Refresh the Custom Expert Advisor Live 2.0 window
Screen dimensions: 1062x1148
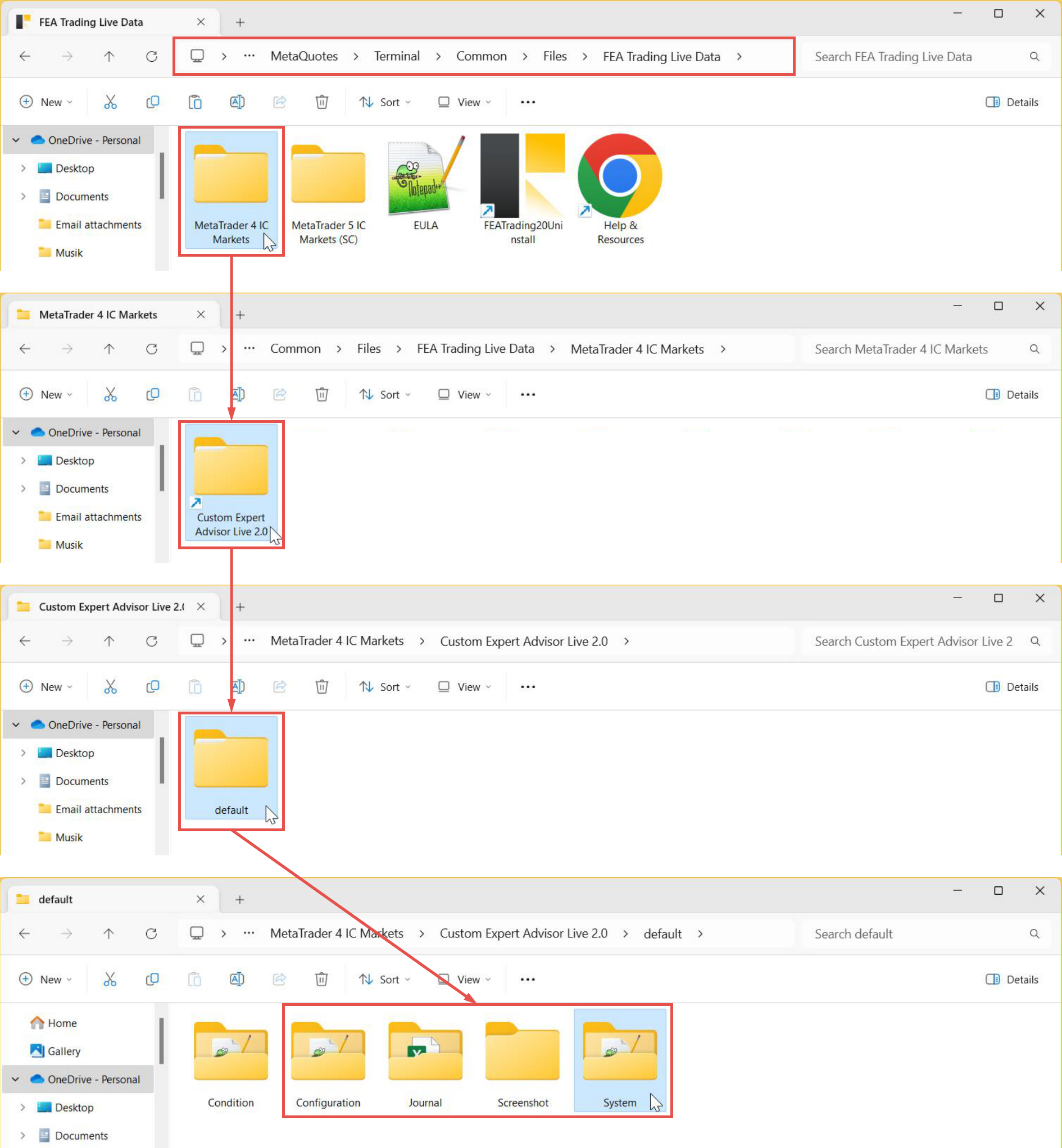pos(152,641)
